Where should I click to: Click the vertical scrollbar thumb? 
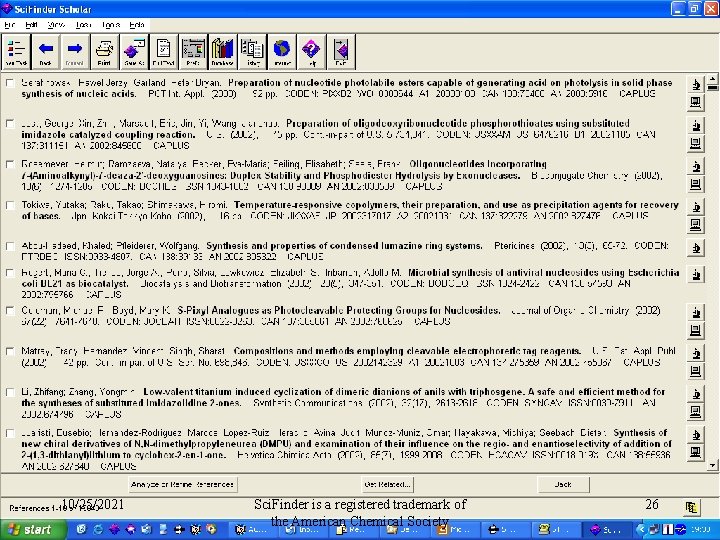tap(712, 86)
